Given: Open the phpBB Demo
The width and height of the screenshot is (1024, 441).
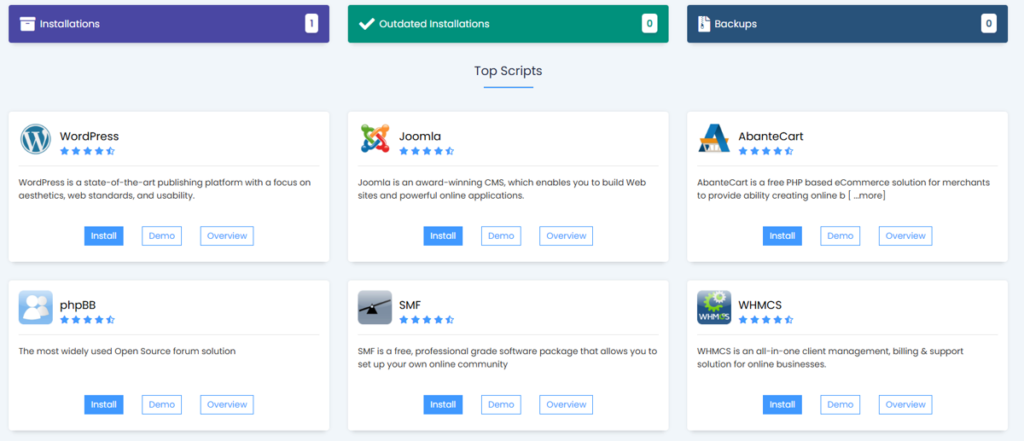Looking at the screenshot, I should (162, 404).
